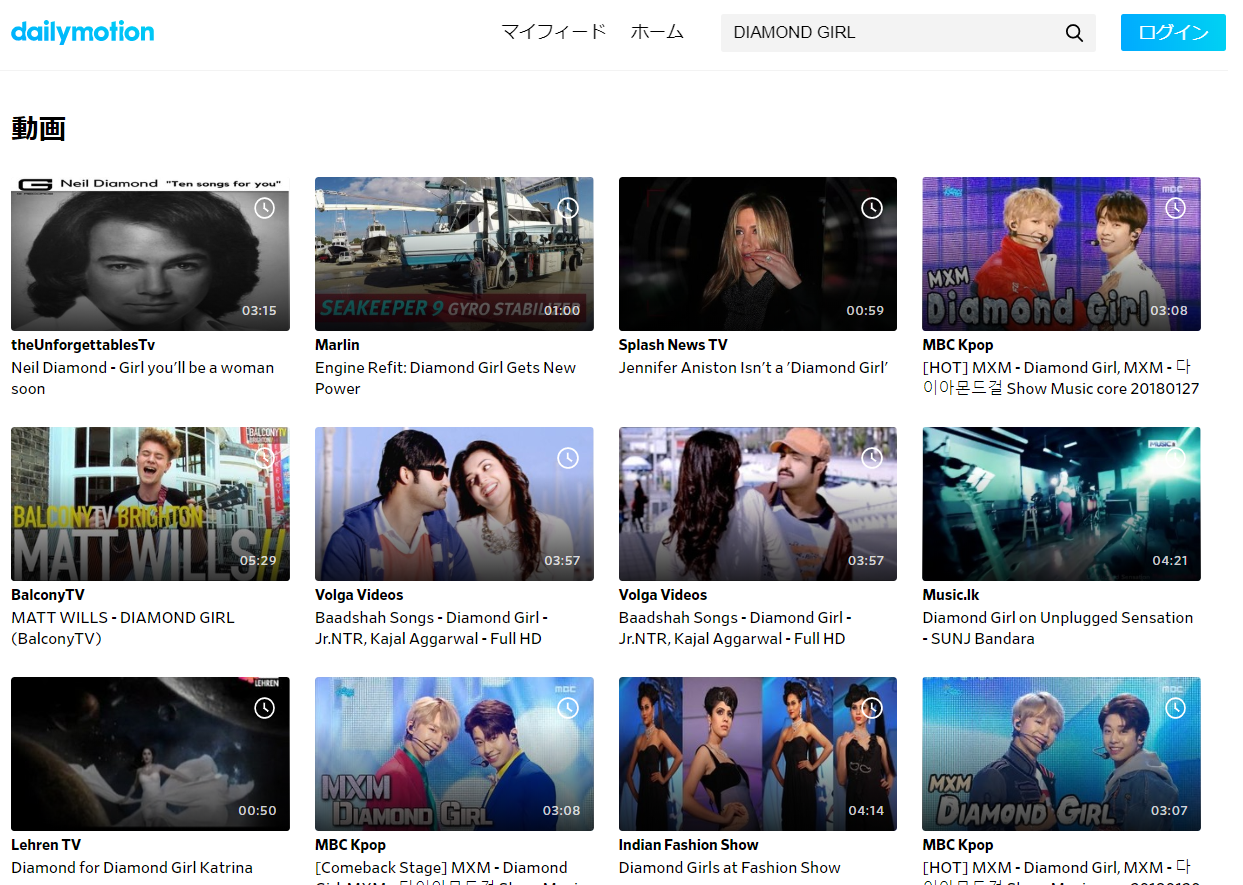Click the watch-later clock on the Engine Refit boat thumbnail
This screenshot has height=885, width=1243.
click(568, 208)
